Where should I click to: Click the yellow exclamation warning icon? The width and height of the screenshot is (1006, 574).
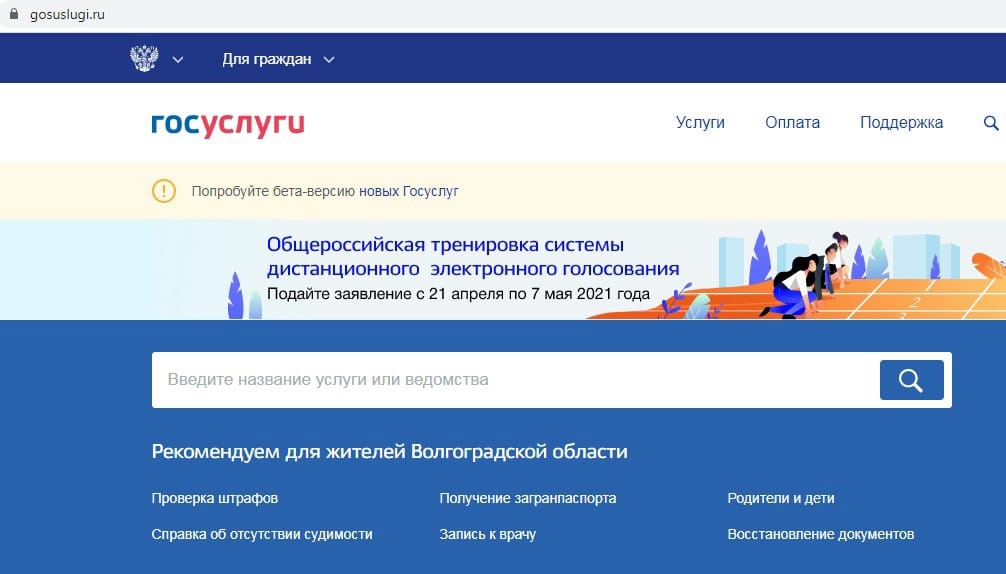coord(164,190)
